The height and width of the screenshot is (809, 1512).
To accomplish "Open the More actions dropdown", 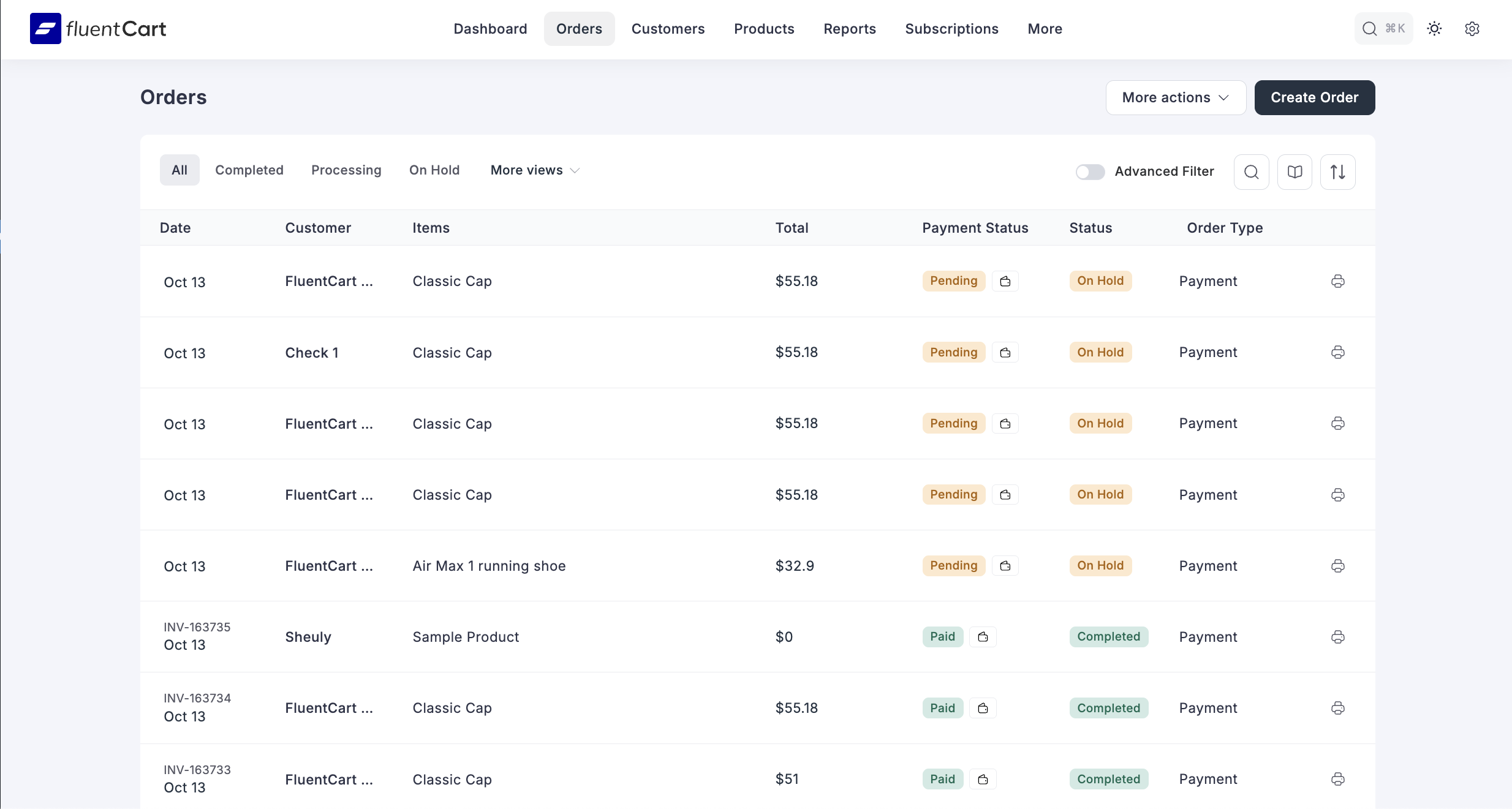I will coord(1175,97).
